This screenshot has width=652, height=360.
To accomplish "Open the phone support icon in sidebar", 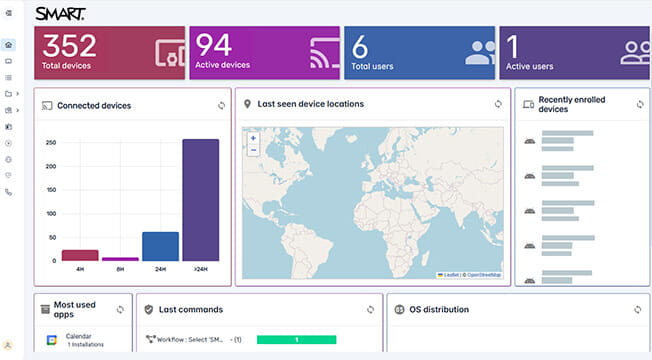I will click(x=8, y=192).
